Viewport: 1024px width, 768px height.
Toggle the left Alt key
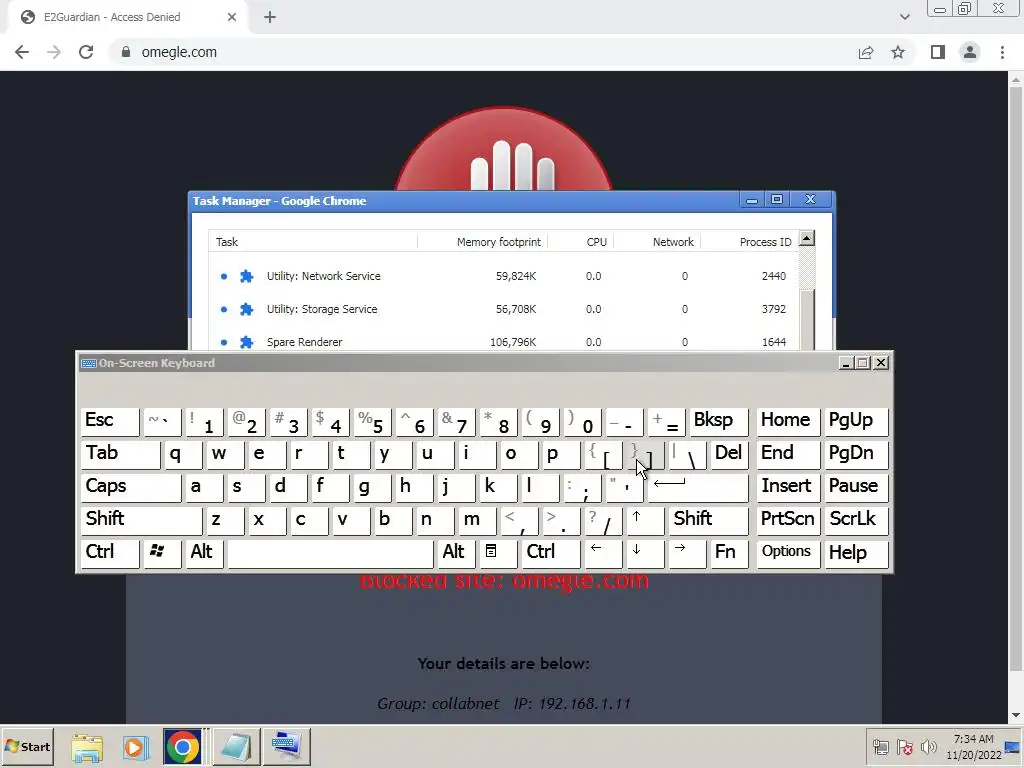[x=204, y=553]
